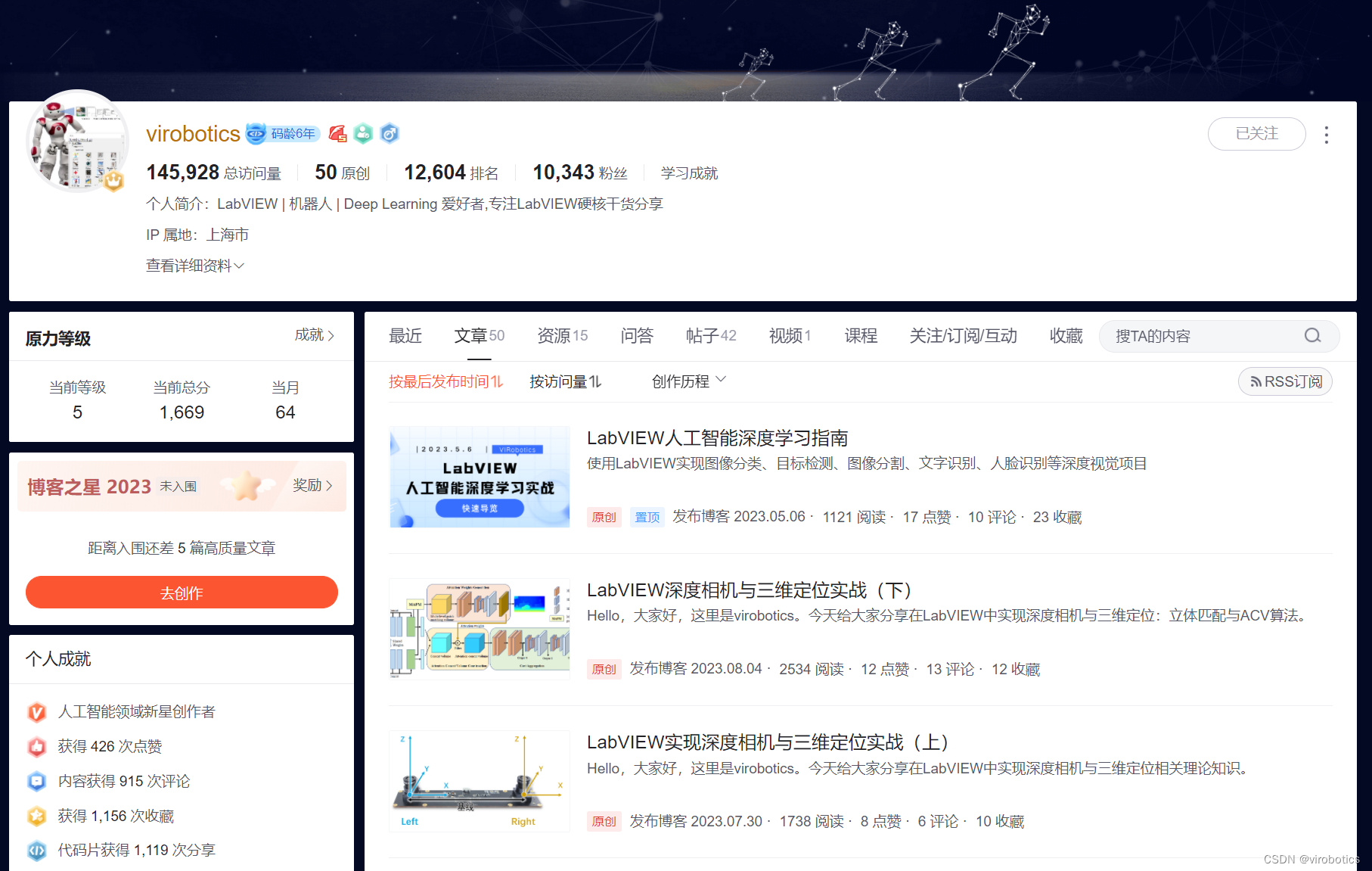Switch to the 帖子 42 tab

tap(711, 336)
